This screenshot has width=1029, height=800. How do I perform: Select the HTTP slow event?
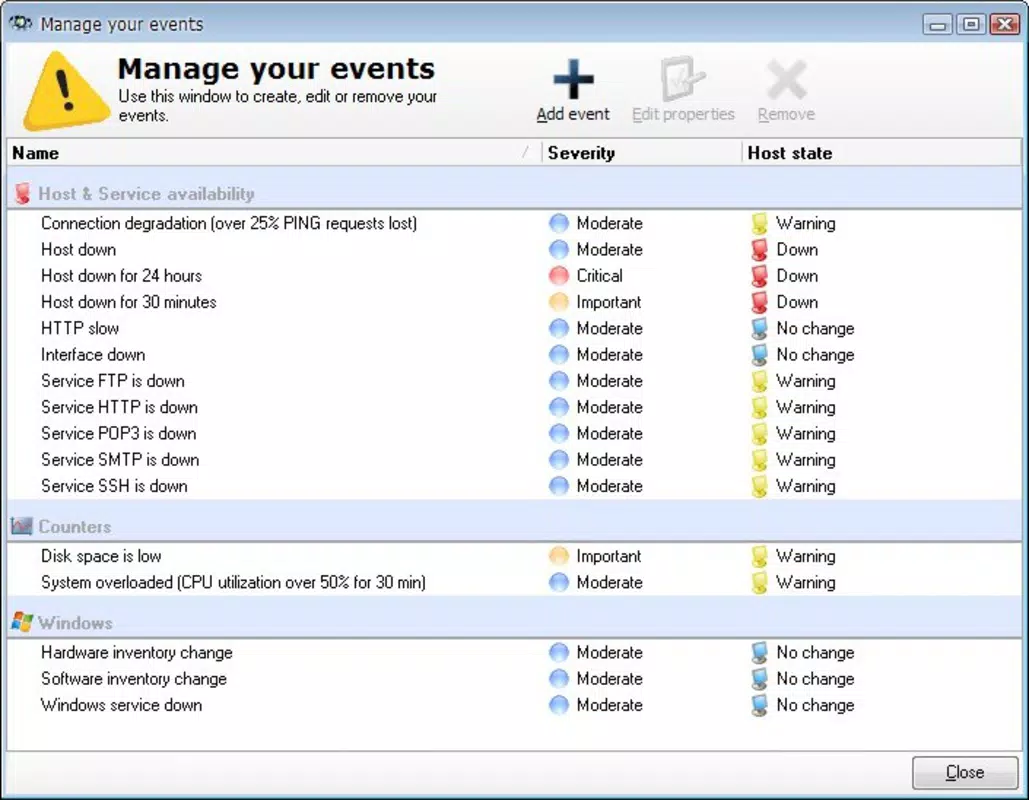tap(514, 328)
